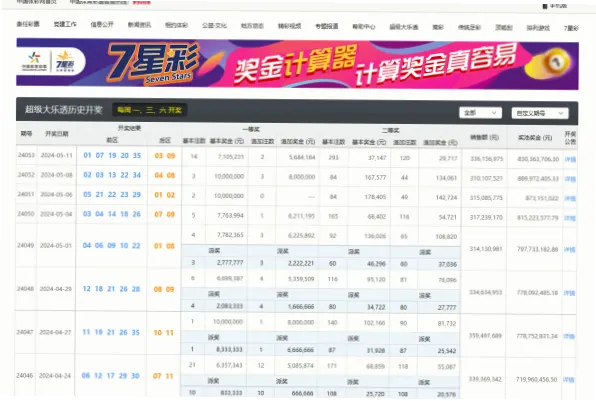Click draw date 2024-05-08

(56, 175)
